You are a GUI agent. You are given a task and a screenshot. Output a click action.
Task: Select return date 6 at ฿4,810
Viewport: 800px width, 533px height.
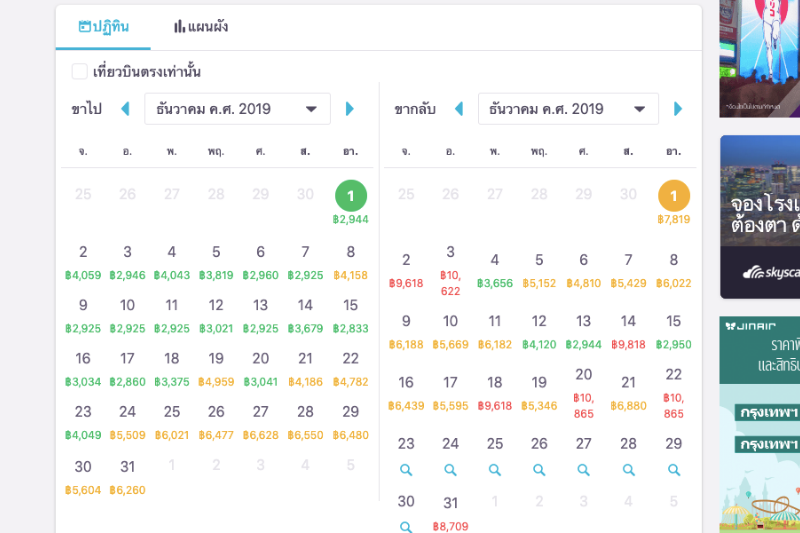tap(583, 271)
